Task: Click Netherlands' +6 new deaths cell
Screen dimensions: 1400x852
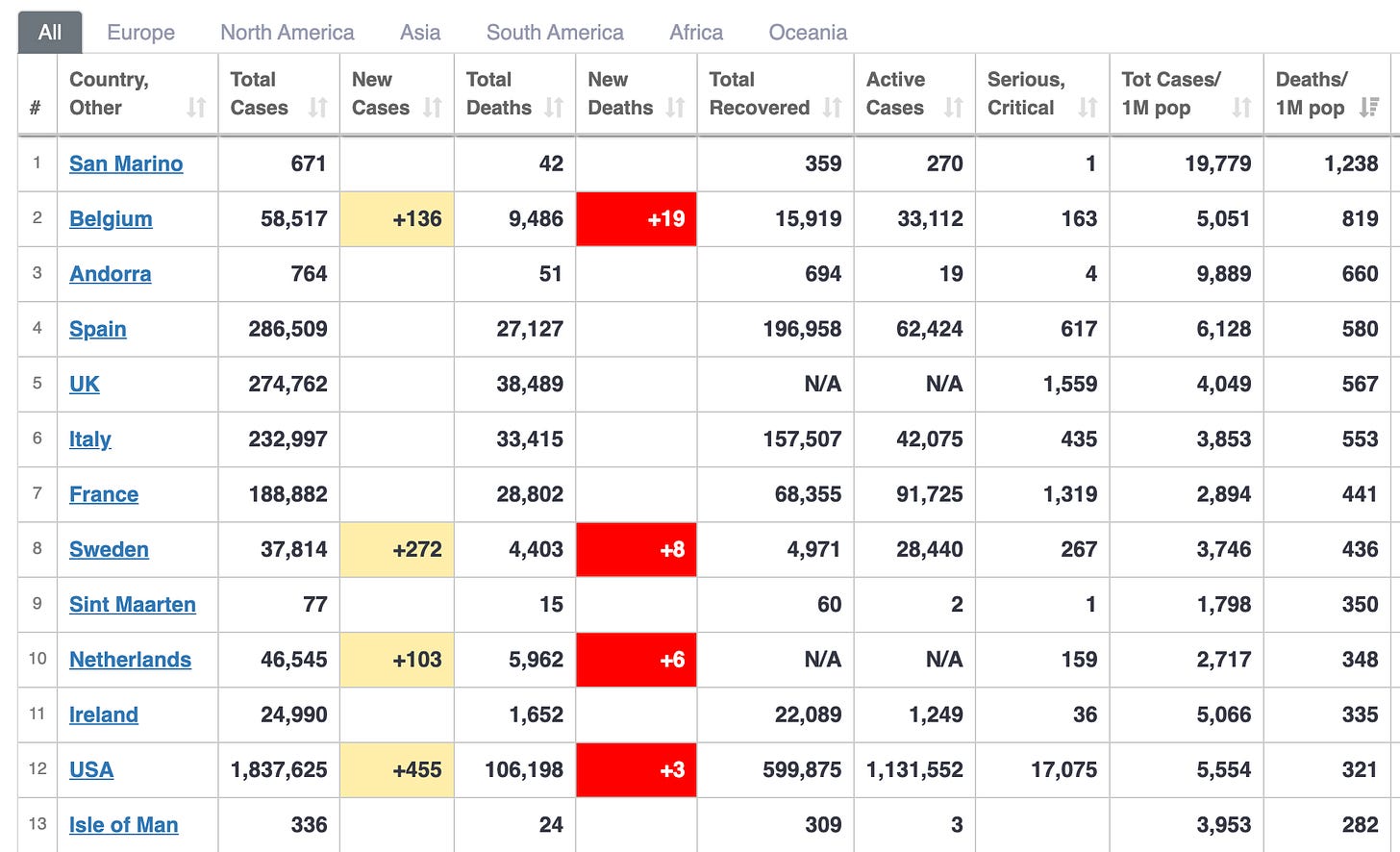Action: coord(637,660)
